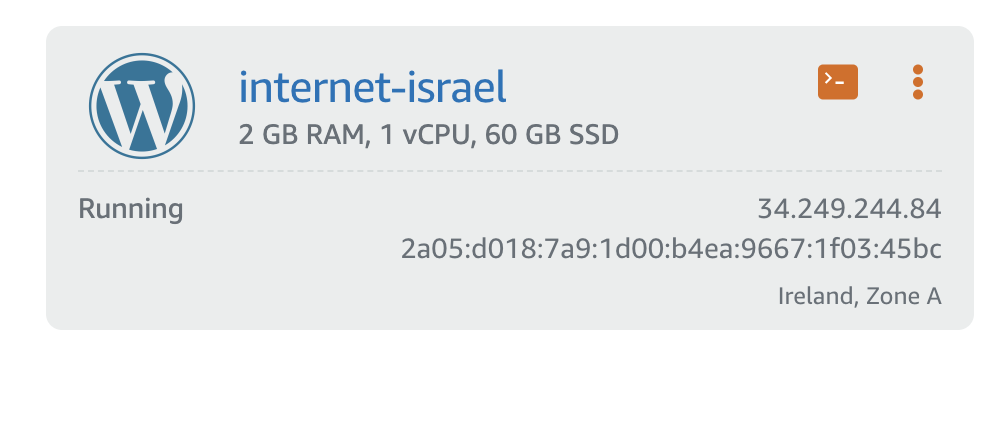
Task: Click the Ireland, Zone A region label
Action: (859, 296)
